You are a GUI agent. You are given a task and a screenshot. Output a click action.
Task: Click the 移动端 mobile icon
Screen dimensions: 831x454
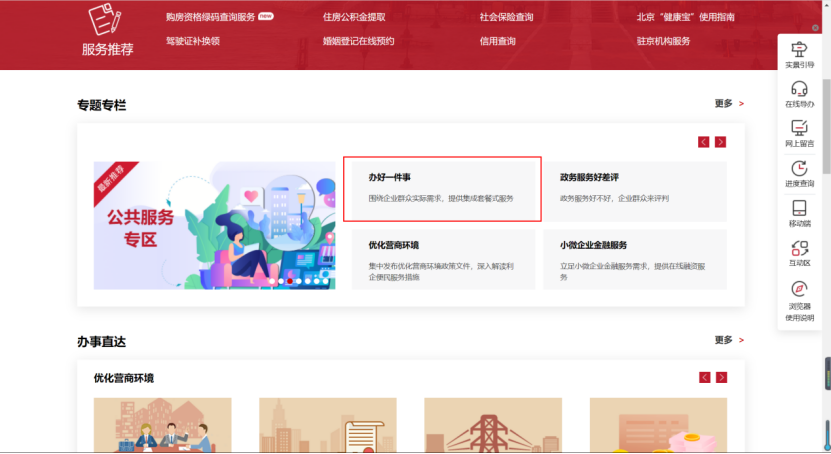click(799, 208)
